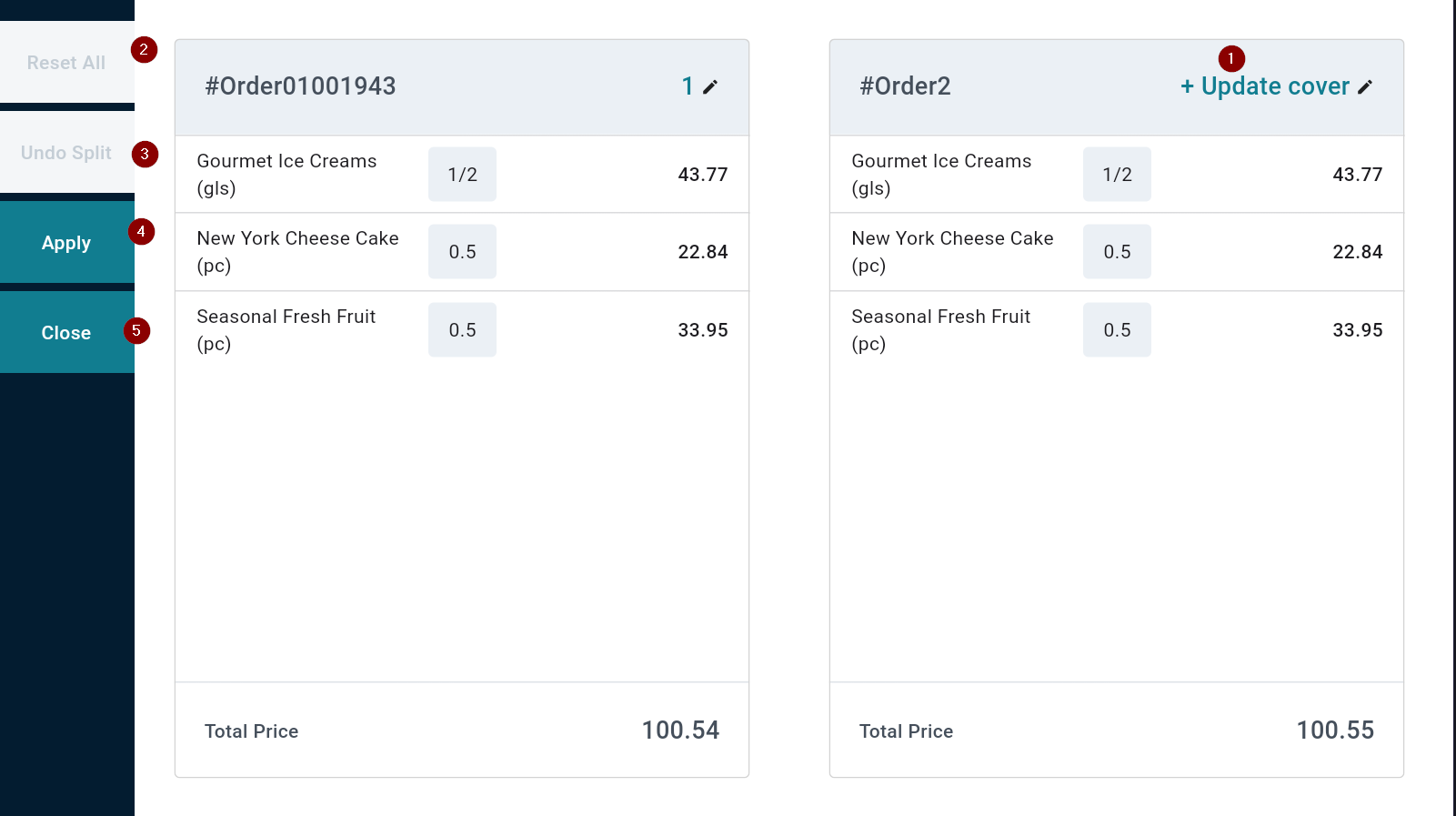Viewport: 1456px width, 816px height.
Task: Click the pencil icon beside cover count 1
Action: pyautogui.click(x=710, y=87)
